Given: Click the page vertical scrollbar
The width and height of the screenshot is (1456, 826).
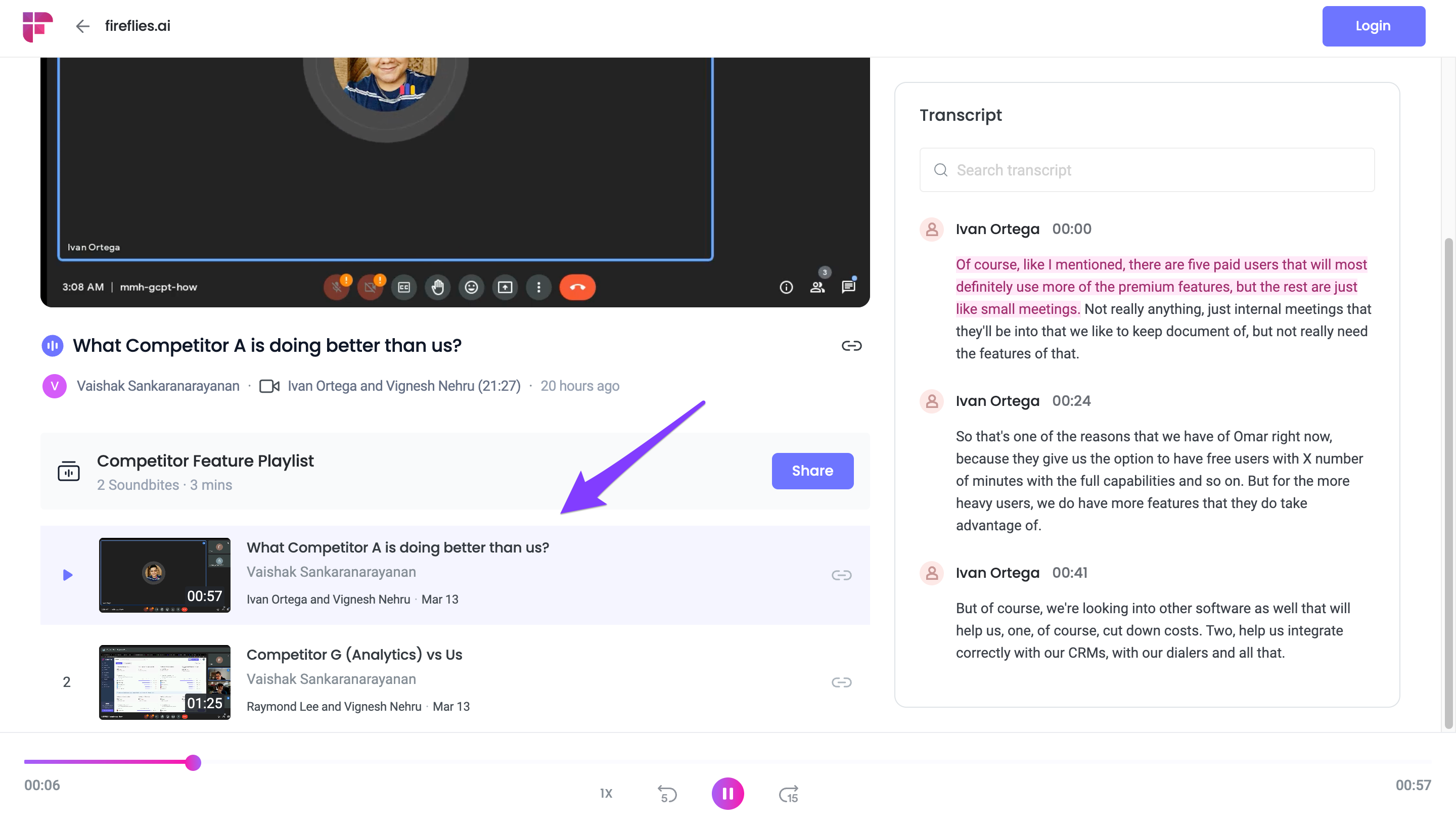Looking at the screenshot, I should 1449,482.
